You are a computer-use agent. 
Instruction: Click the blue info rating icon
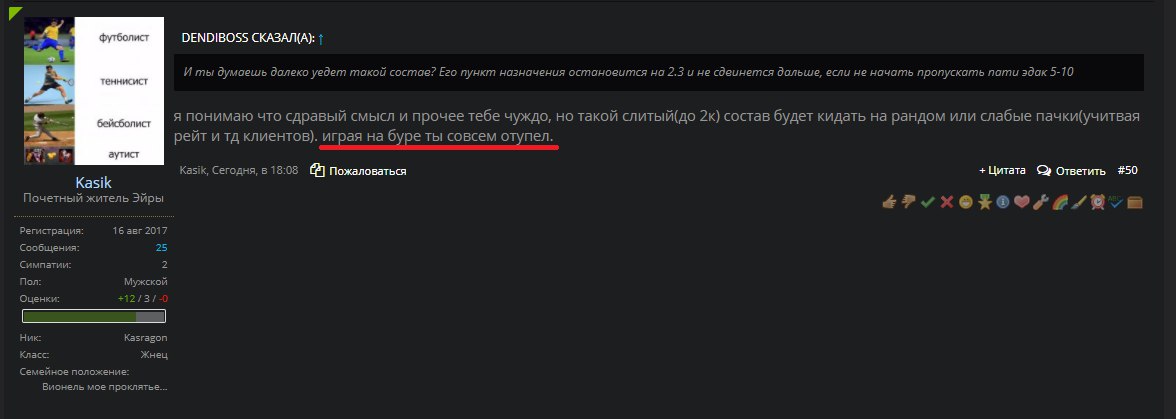click(1003, 202)
